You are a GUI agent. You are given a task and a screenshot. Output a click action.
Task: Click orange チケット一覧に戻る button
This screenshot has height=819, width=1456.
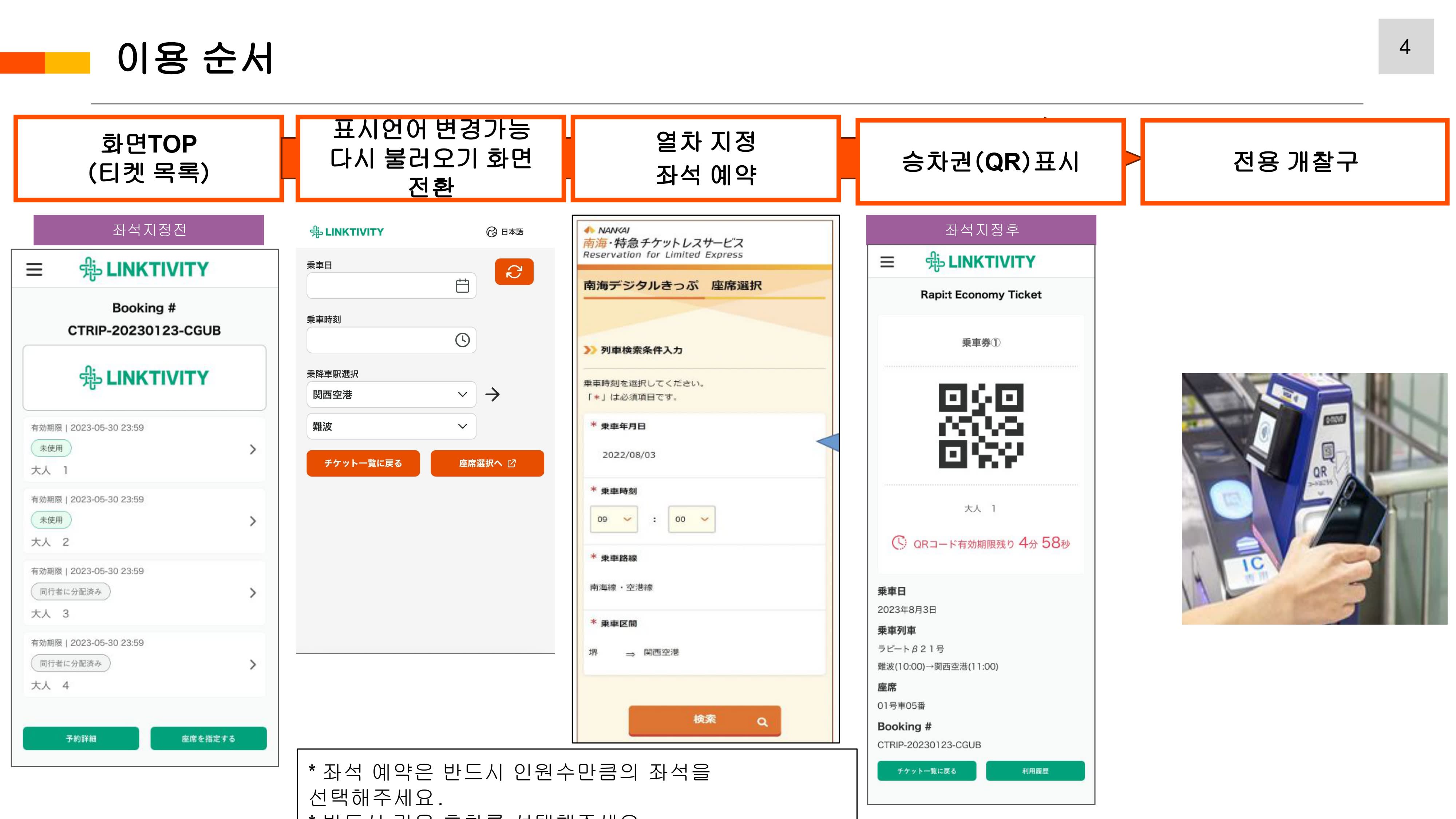point(363,463)
